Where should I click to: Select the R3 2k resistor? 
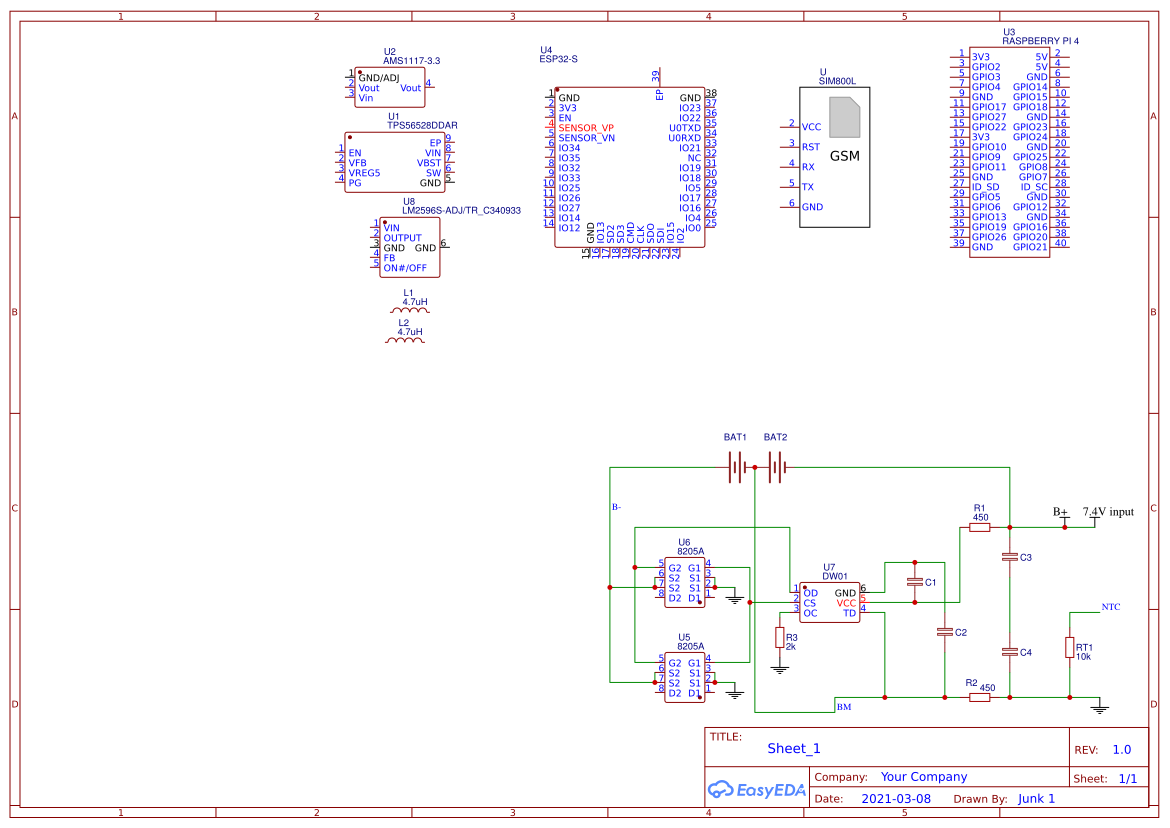pyautogui.click(x=779, y=638)
